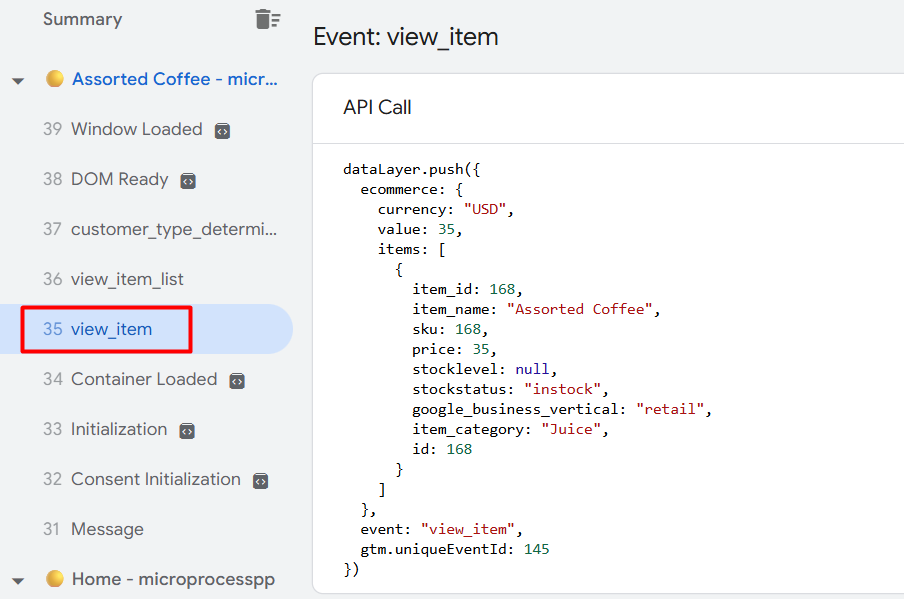Click the code icon beside DOM Ready

(x=187, y=181)
